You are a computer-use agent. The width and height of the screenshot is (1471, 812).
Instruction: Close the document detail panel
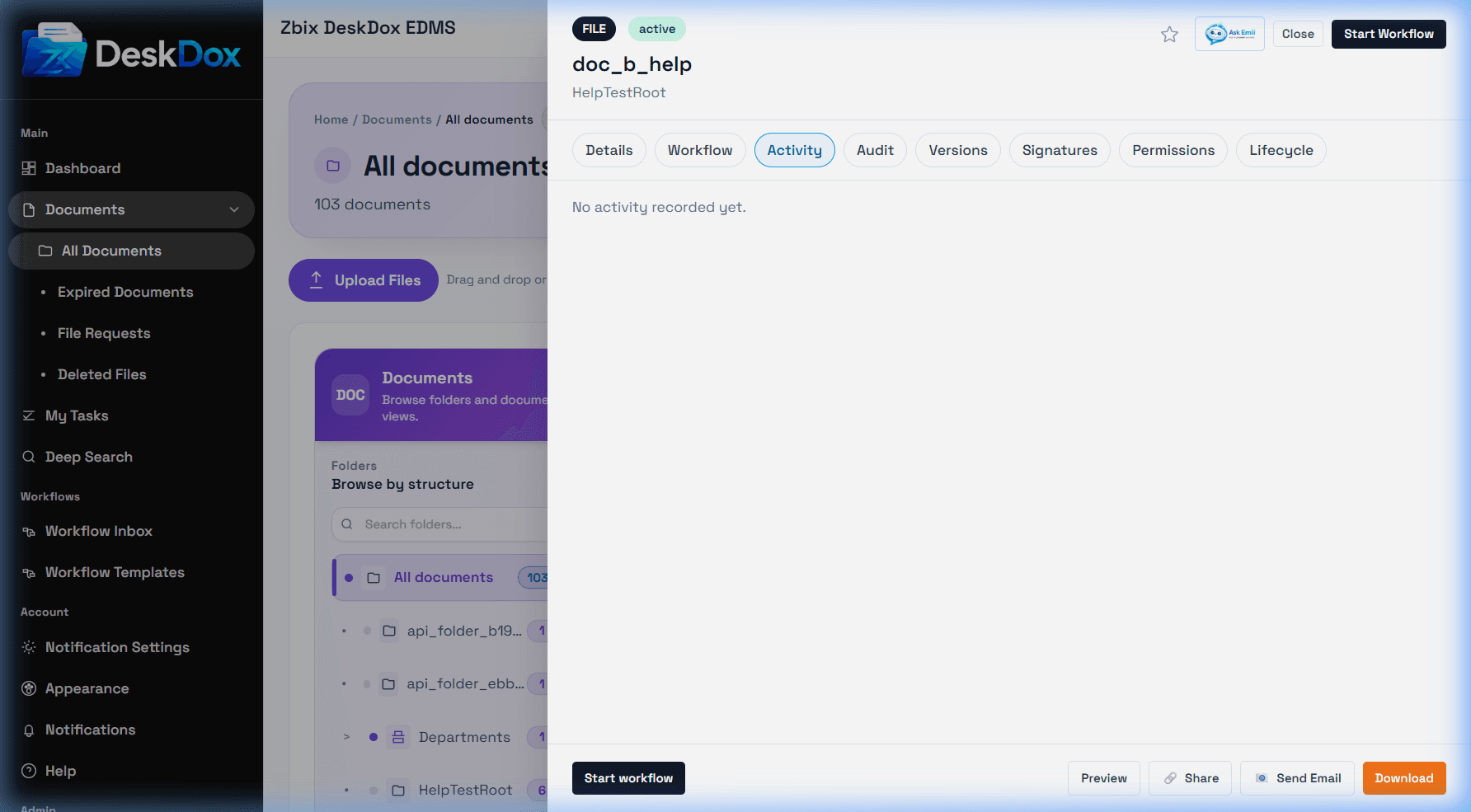(x=1298, y=34)
